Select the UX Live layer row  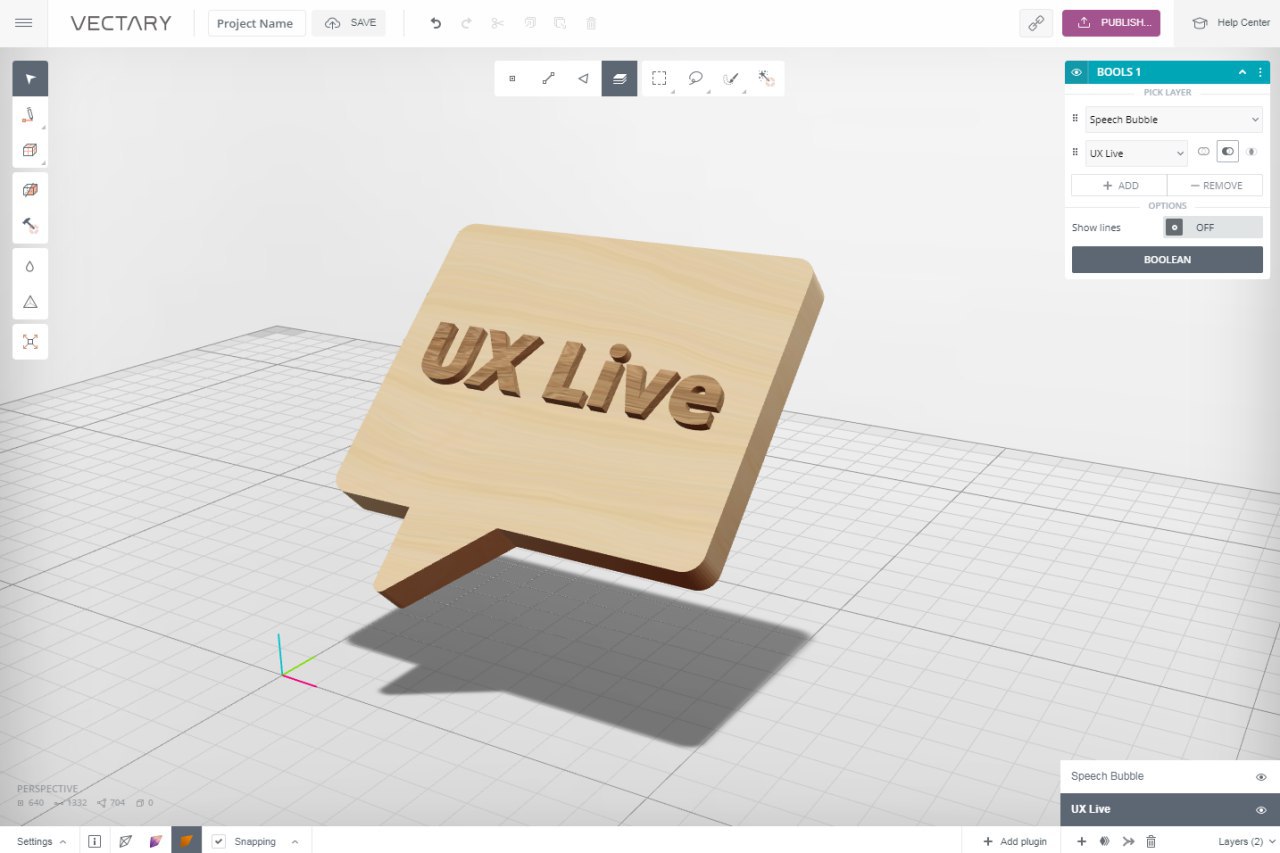(x=1170, y=810)
